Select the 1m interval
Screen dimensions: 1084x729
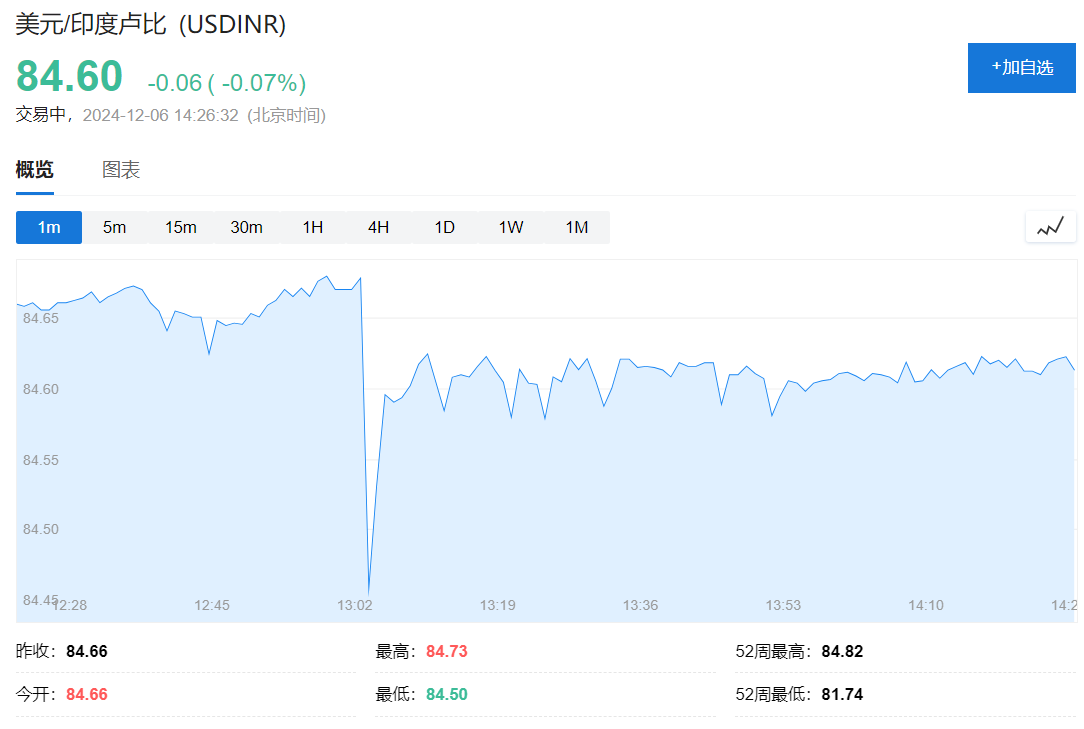click(x=49, y=227)
